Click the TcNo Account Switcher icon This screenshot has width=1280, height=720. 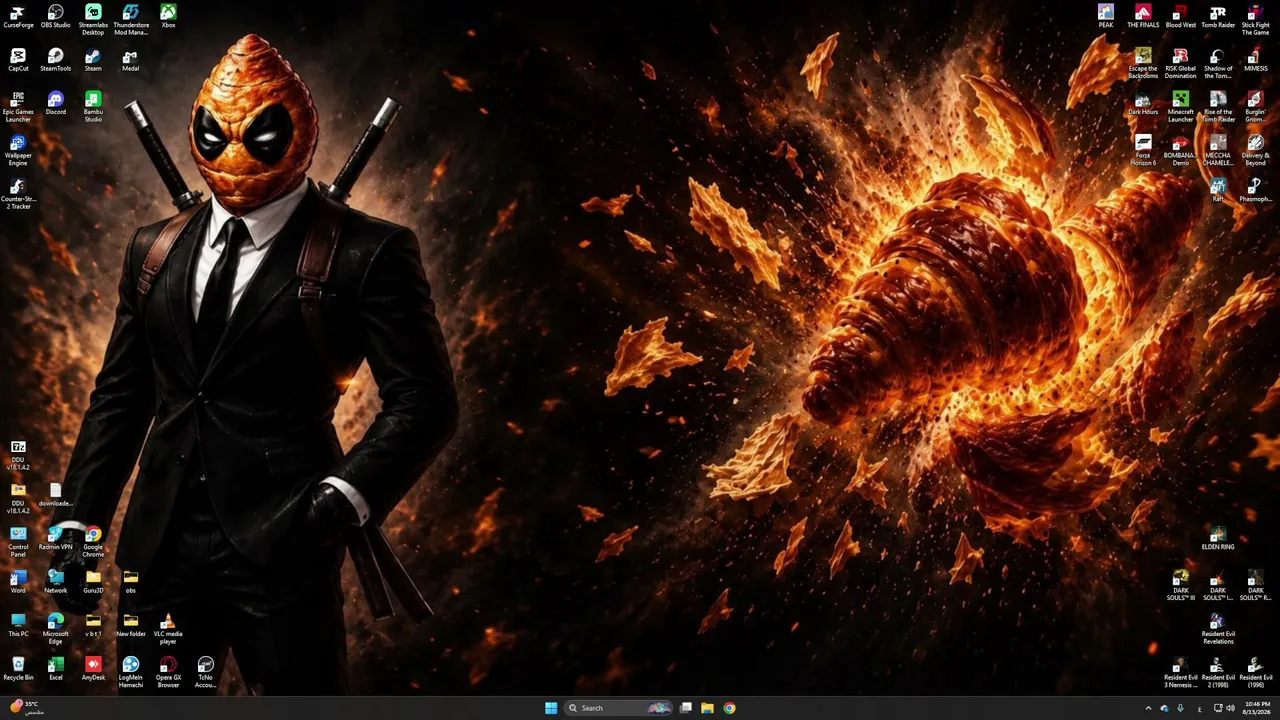206,672
